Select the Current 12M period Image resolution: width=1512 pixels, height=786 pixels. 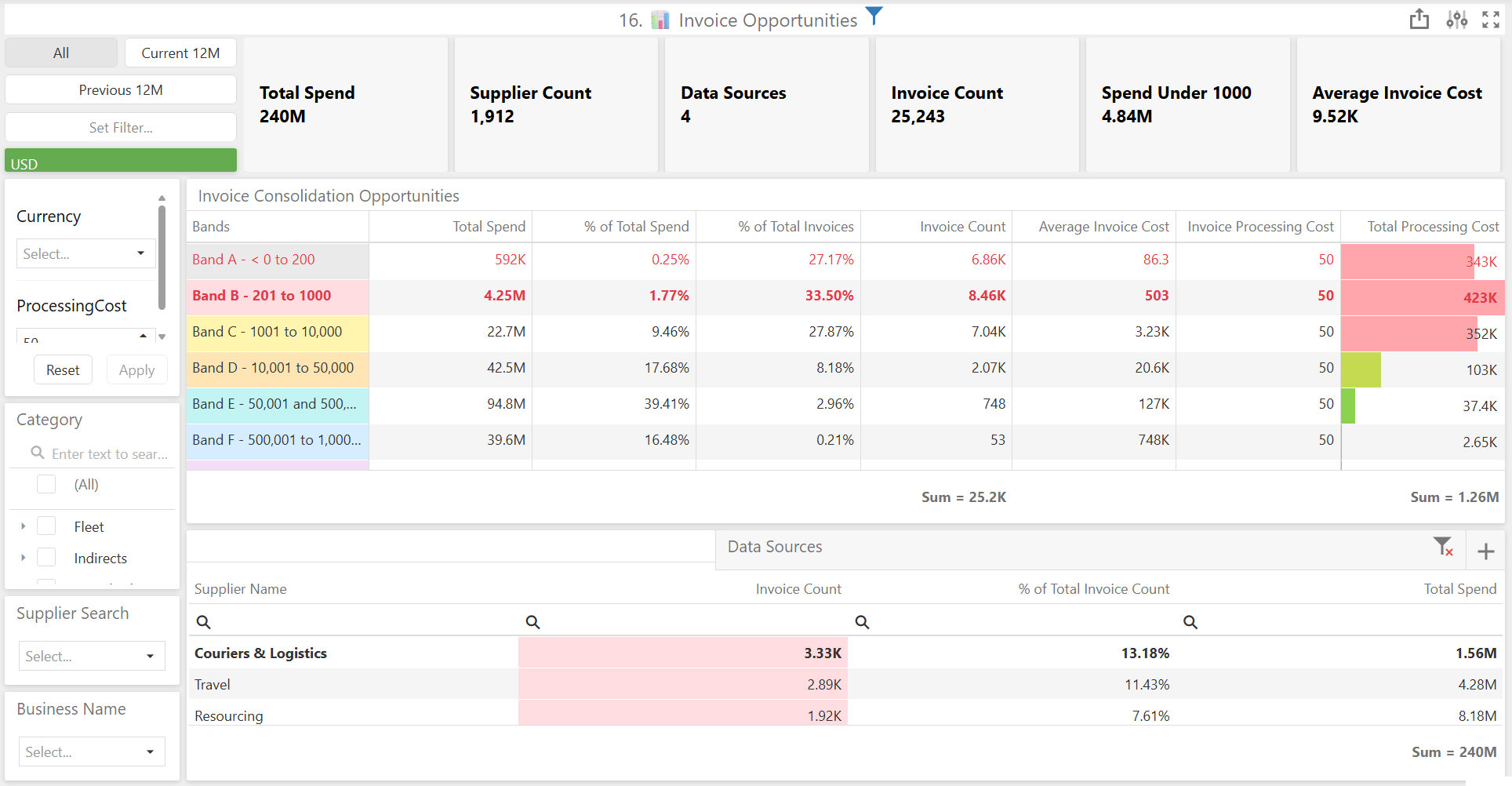pyautogui.click(x=180, y=53)
